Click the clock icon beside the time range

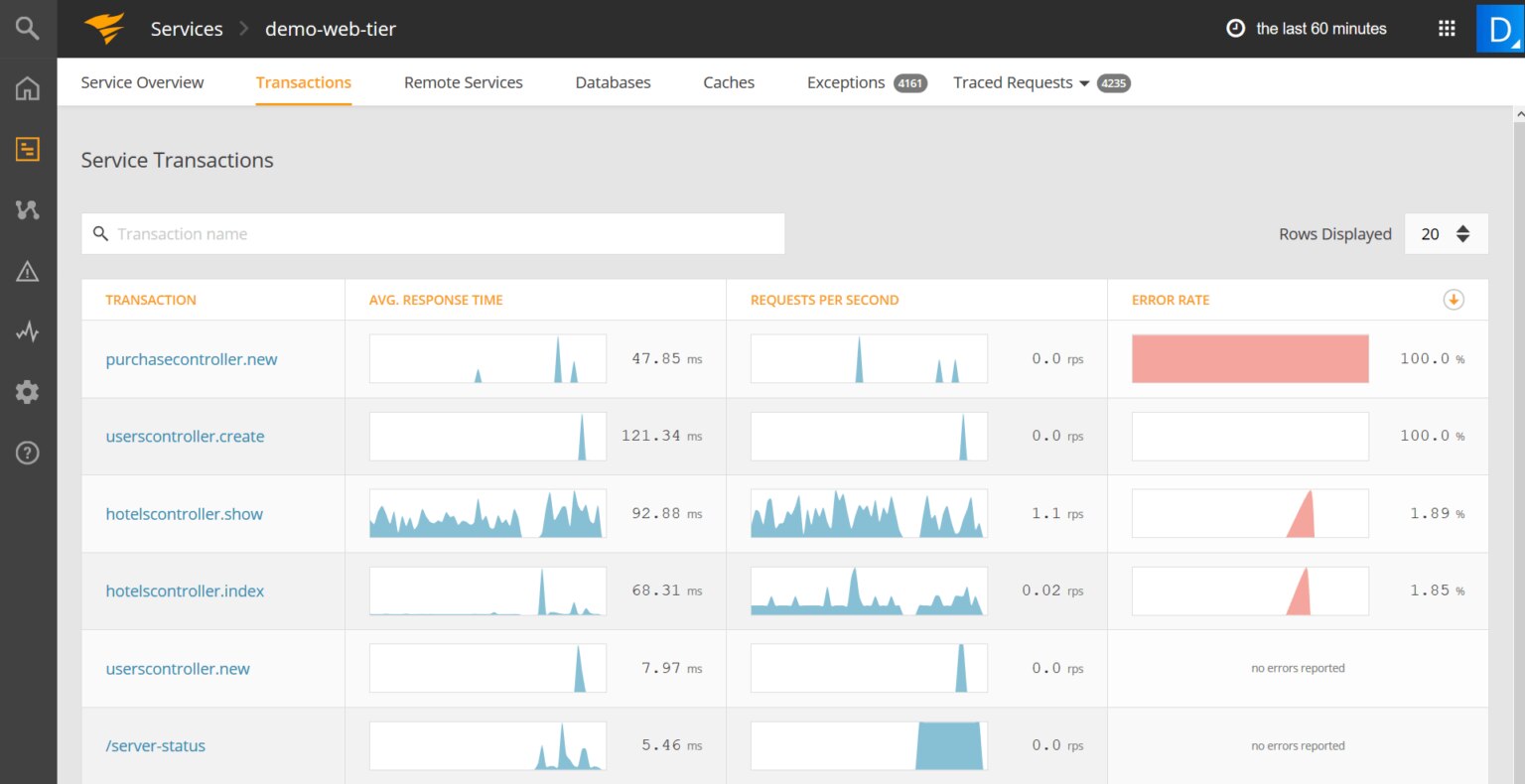pos(1234,28)
